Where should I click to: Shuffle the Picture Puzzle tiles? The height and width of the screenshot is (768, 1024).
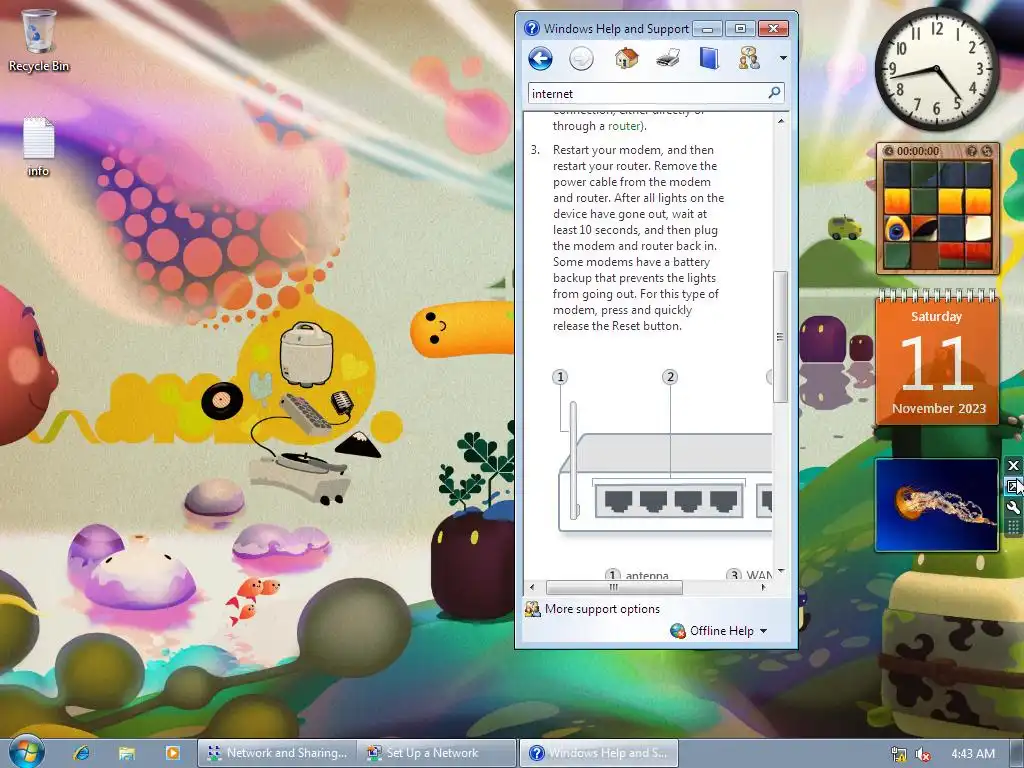coord(987,151)
